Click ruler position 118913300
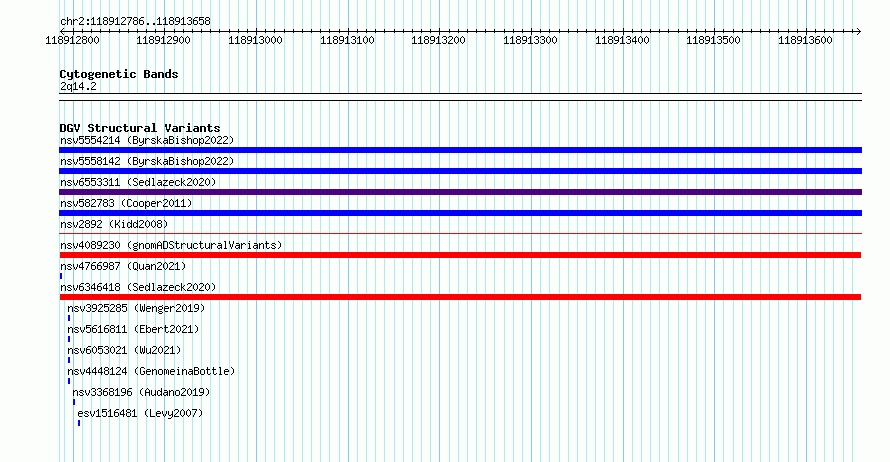The width and height of the screenshot is (890, 462). pyautogui.click(x=530, y=40)
